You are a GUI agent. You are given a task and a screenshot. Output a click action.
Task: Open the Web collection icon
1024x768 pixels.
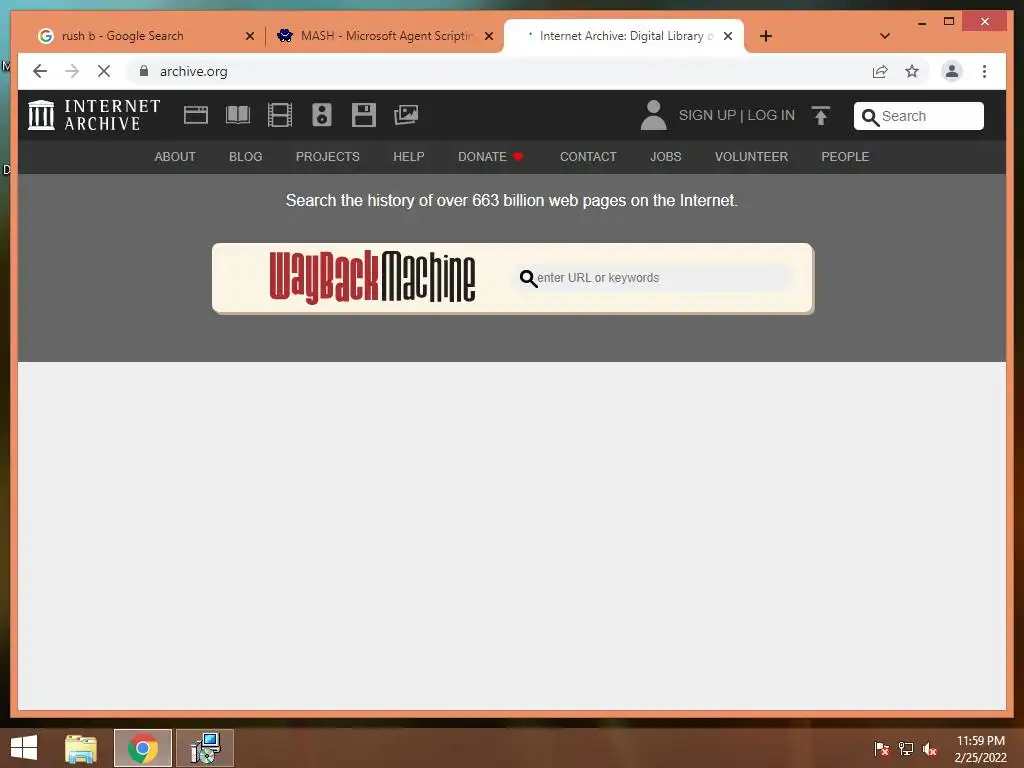(195, 115)
